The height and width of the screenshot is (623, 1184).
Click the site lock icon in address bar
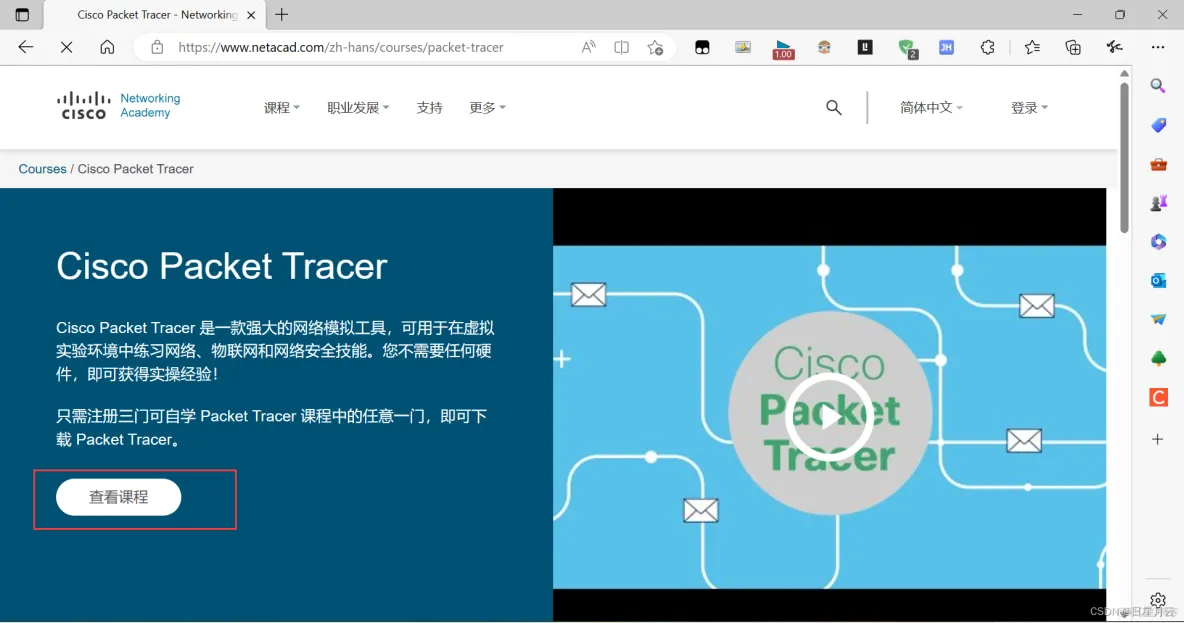click(x=157, y=47)
